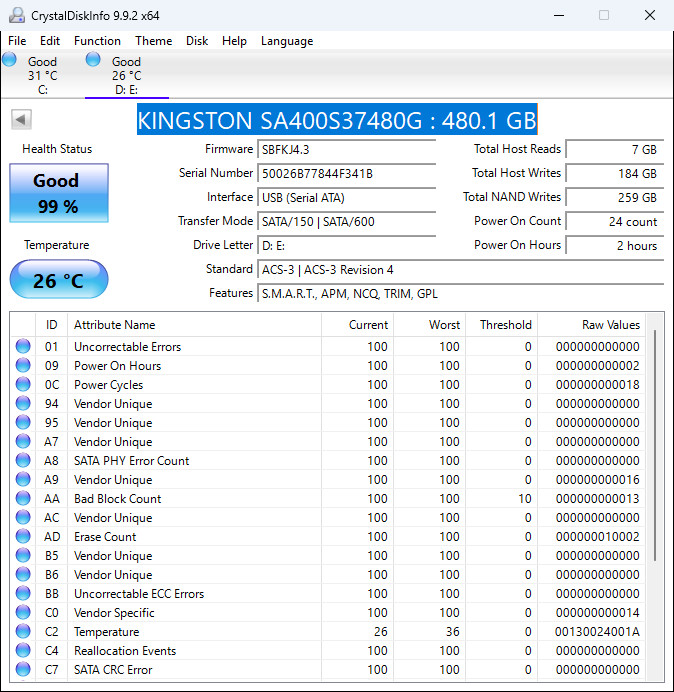Screen dimensions: 674x692
Task: Click the Attribute Name column header
Action: 195,325
